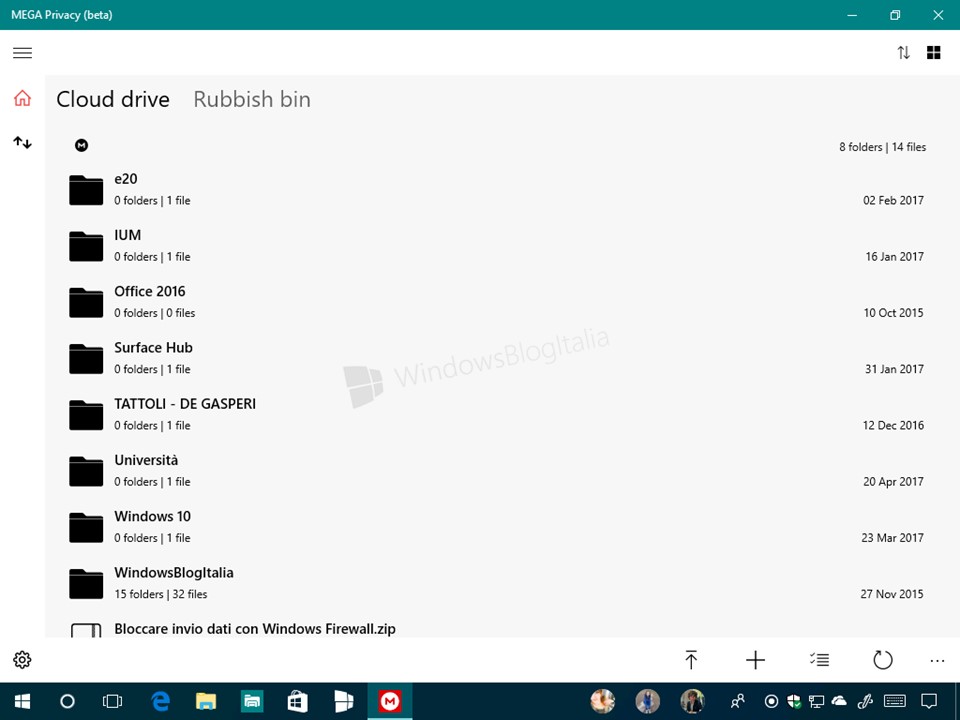
Task: Open Cortana circle in taskbar
Action: click(67, 701)
